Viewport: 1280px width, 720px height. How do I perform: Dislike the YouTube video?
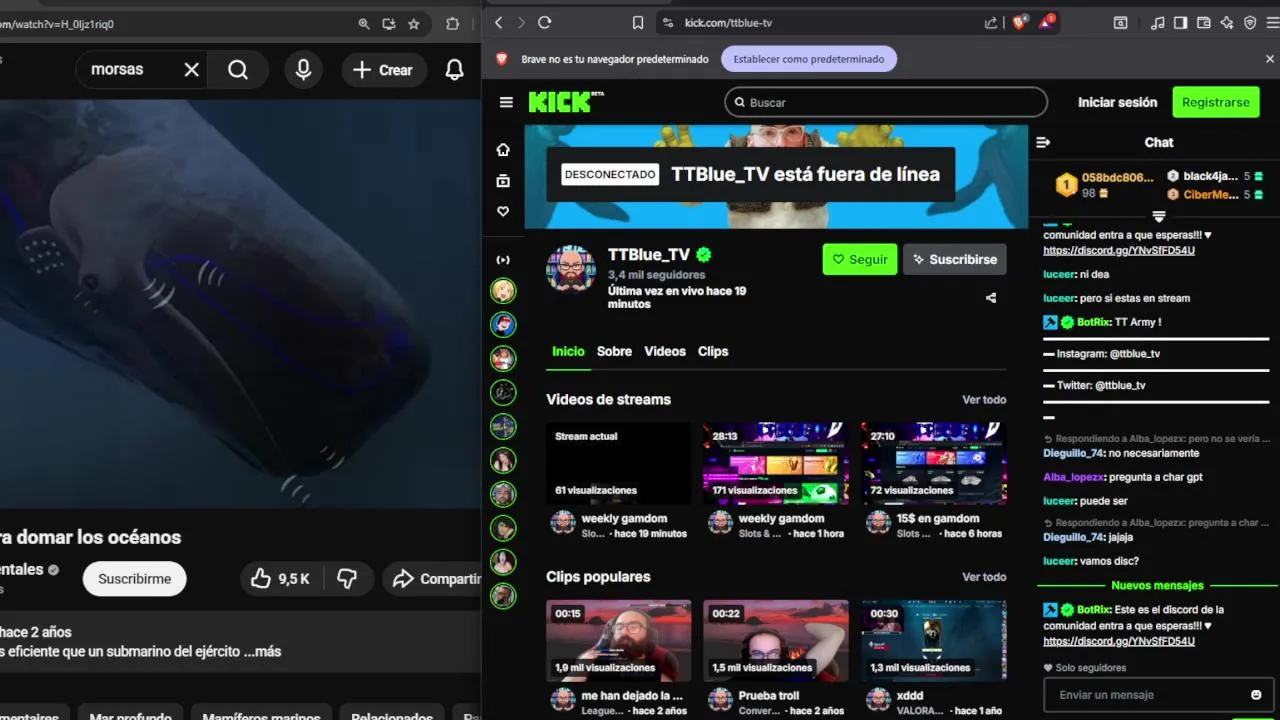tap(347, 579)
